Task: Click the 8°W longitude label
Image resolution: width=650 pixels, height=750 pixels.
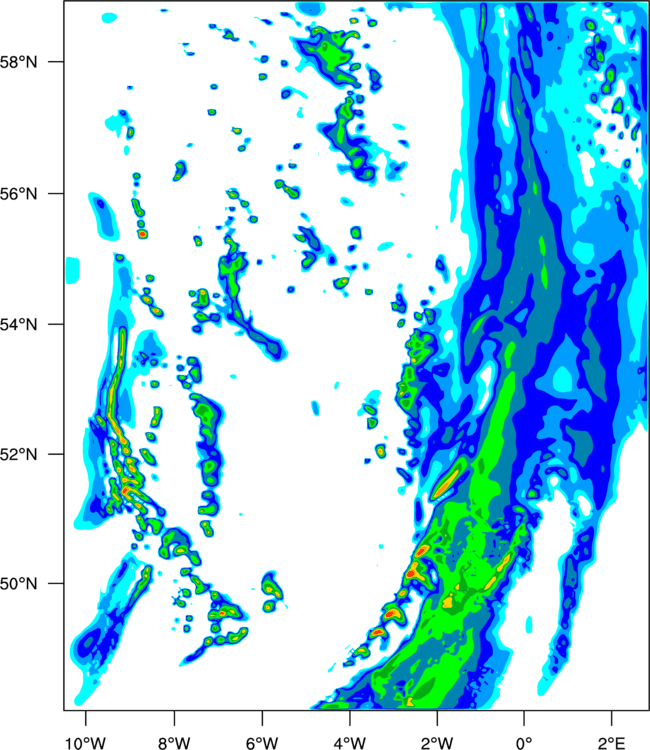Action: (174, 743)
